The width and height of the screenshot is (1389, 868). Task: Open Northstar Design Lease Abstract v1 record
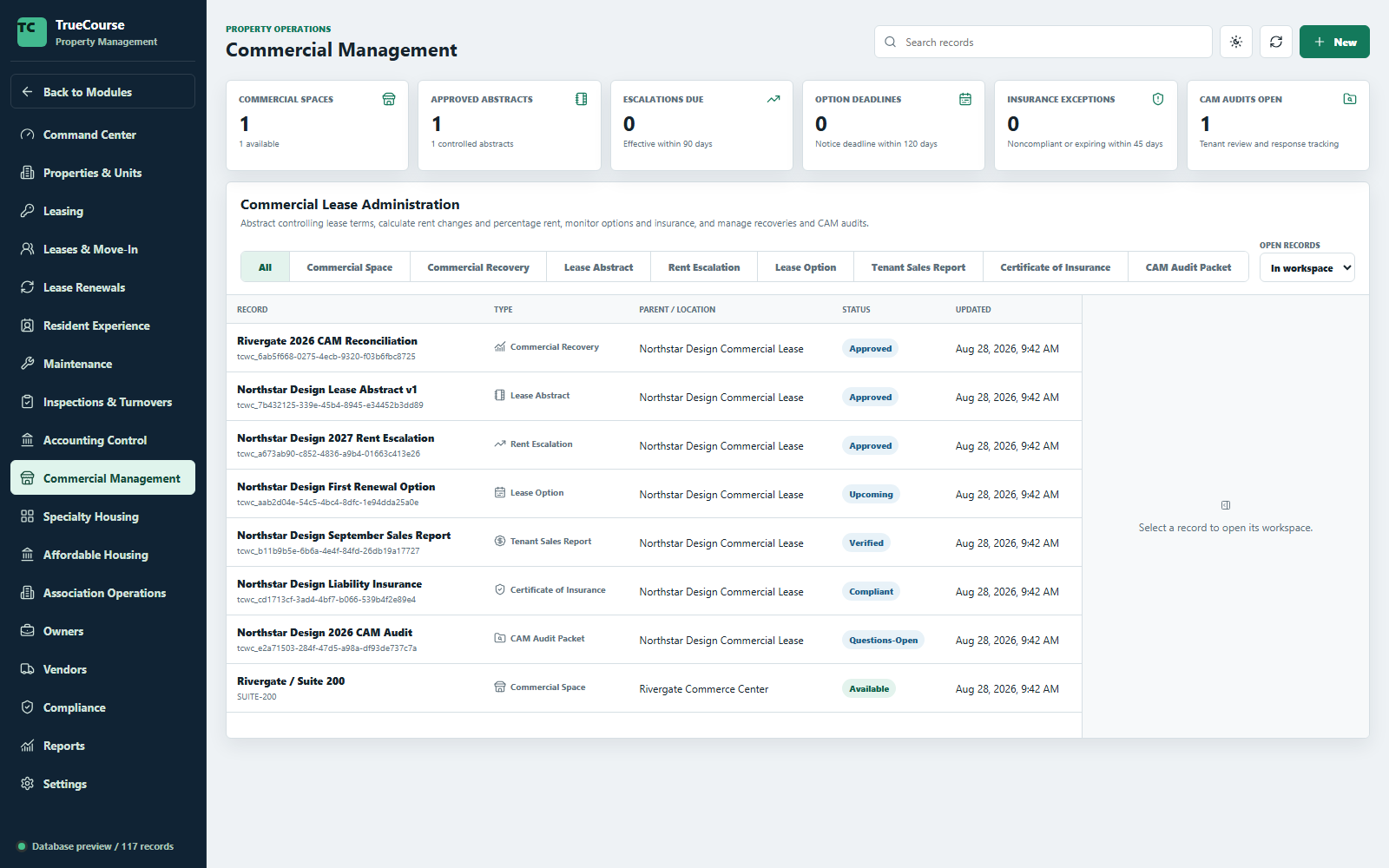[x=654, y=397]
